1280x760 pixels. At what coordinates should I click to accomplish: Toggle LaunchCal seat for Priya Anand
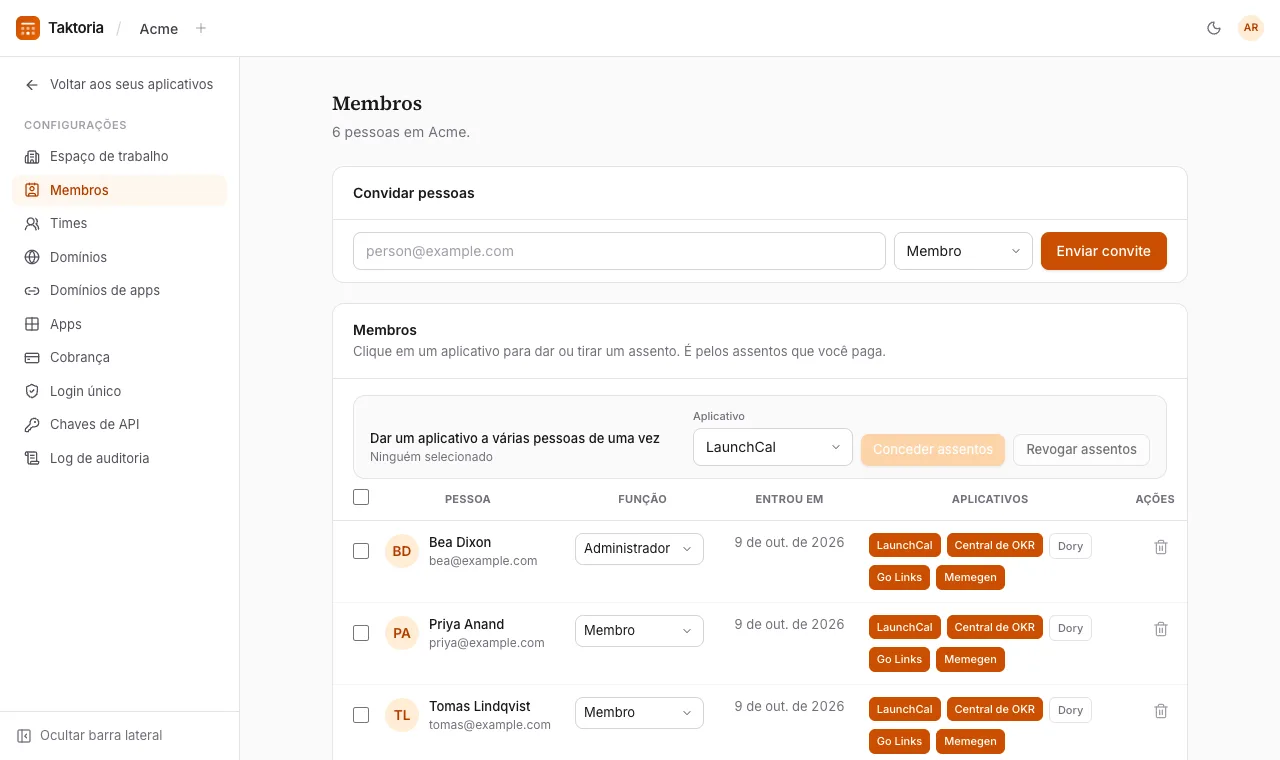tap(905, 628)
